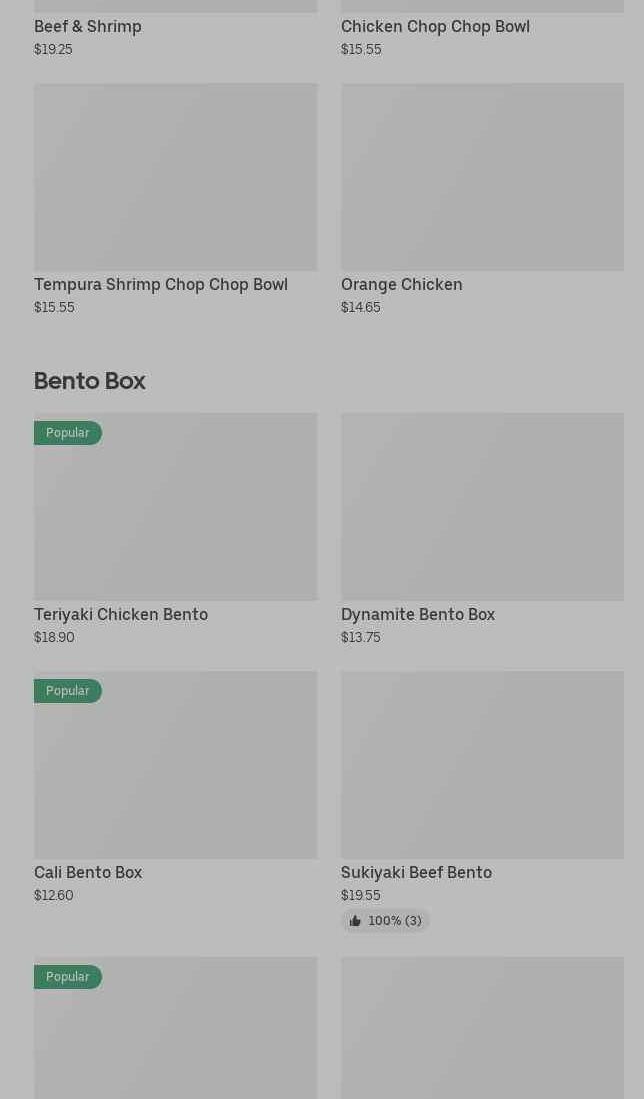Image resolution: width=644 pixels, height=1099 pixels.
Task: Click the Bento Box section heading
Action: pos(90,381)
